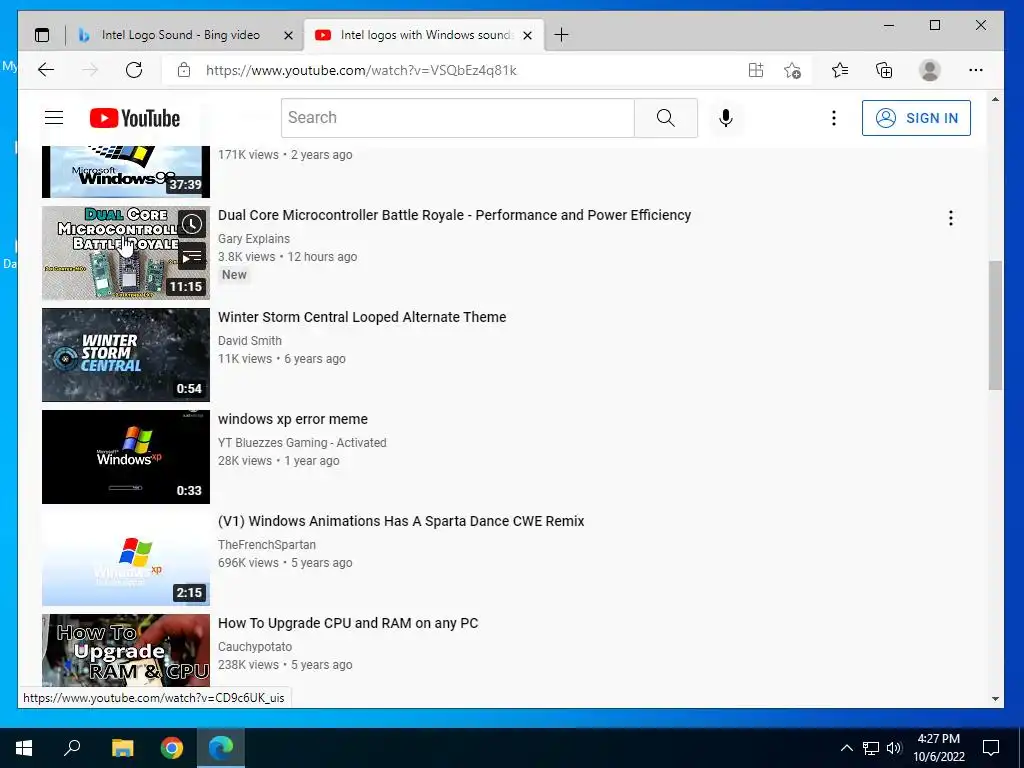Close the Intel logos YouTube tab
1024x768 pixels.
528,35
